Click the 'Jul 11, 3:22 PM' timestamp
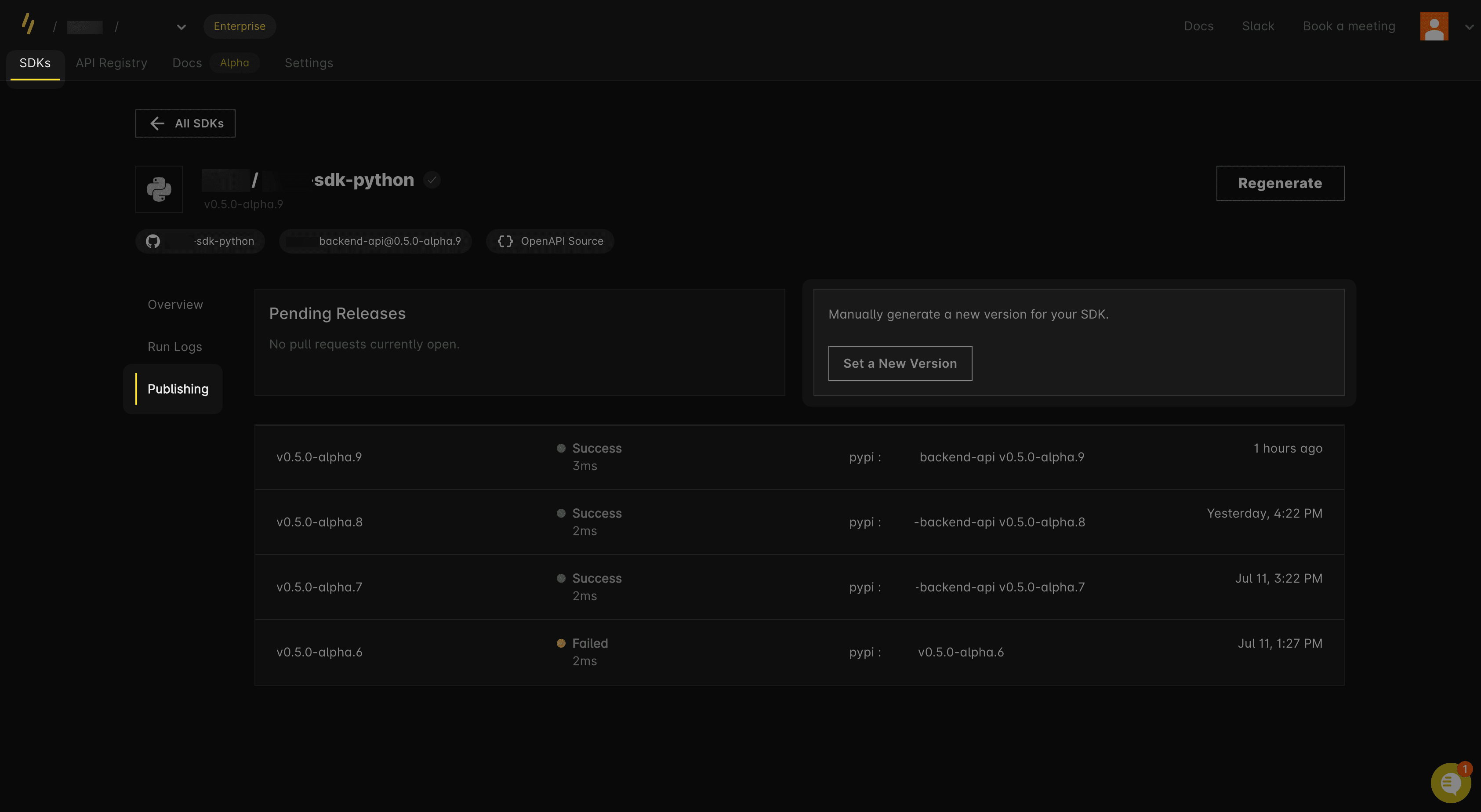1481x812 pixels. [1279, 578]
